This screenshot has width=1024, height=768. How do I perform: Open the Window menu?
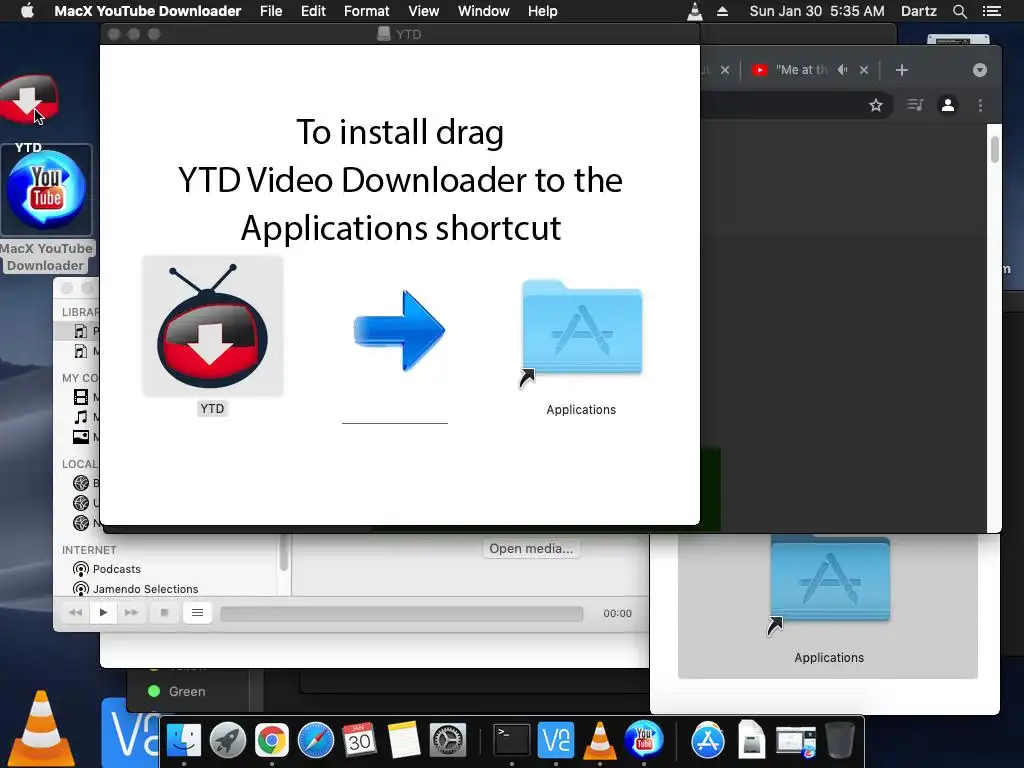484,11
